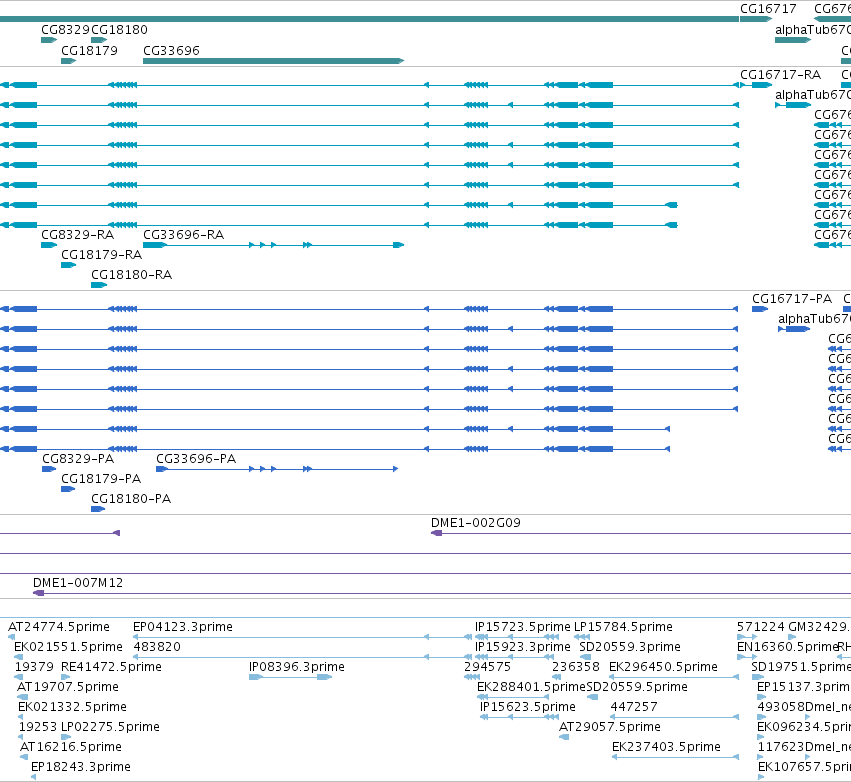This screenshot has height=782, width=851.
Task: Click the EK296450.5prime EST label
Action: click(x=663, y=667)
